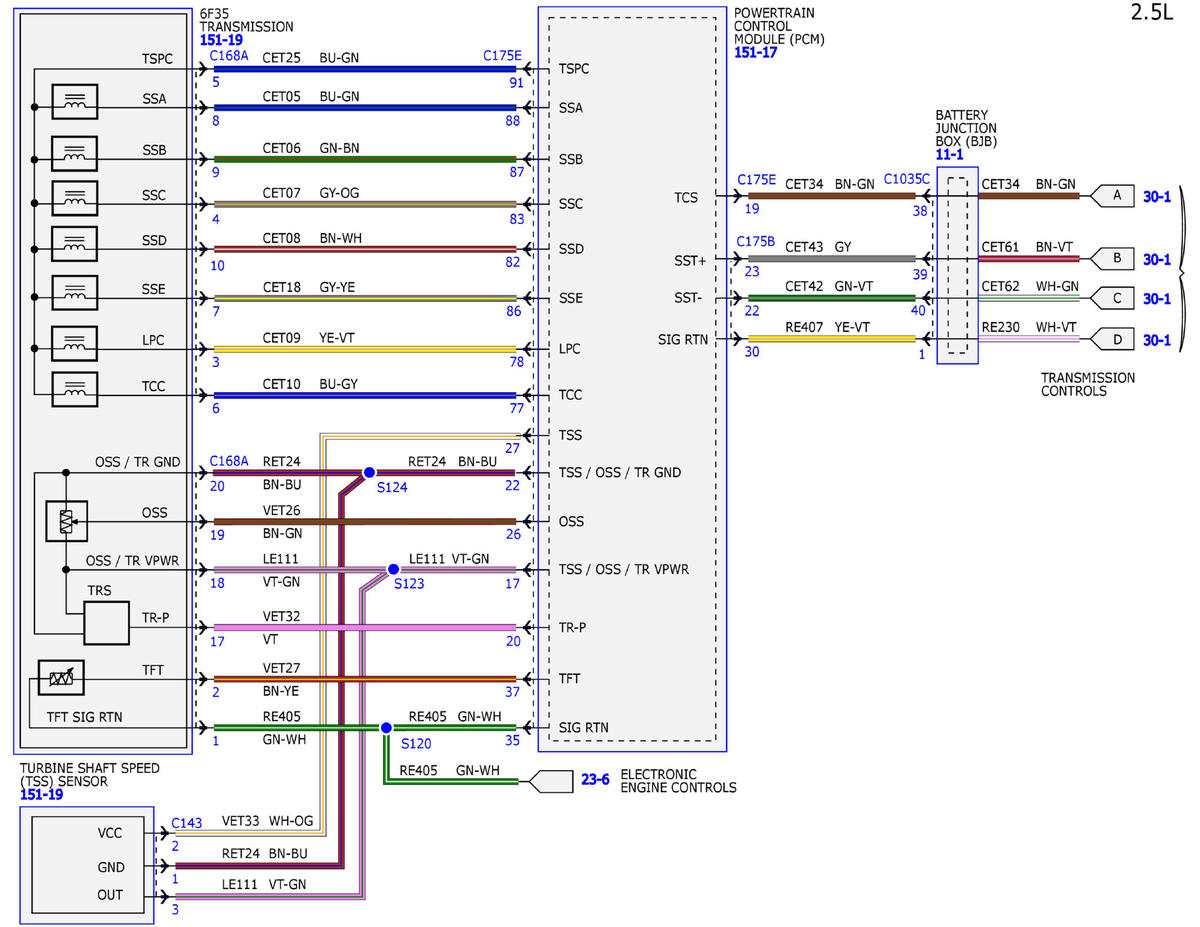Click the C1035C connector label
Image resolution: width=1200 pixels, height=927 pixels.
pos(906,179)
